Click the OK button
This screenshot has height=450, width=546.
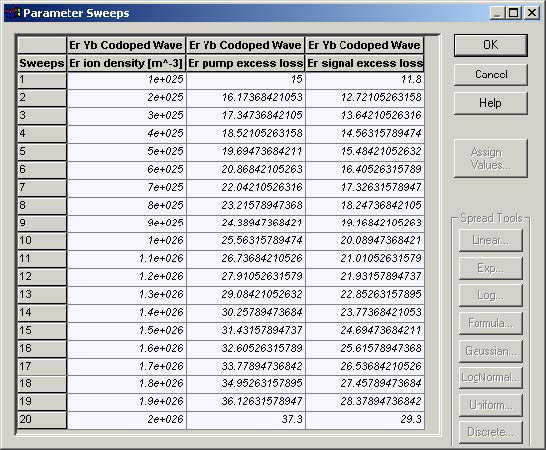tap(491, 45)
